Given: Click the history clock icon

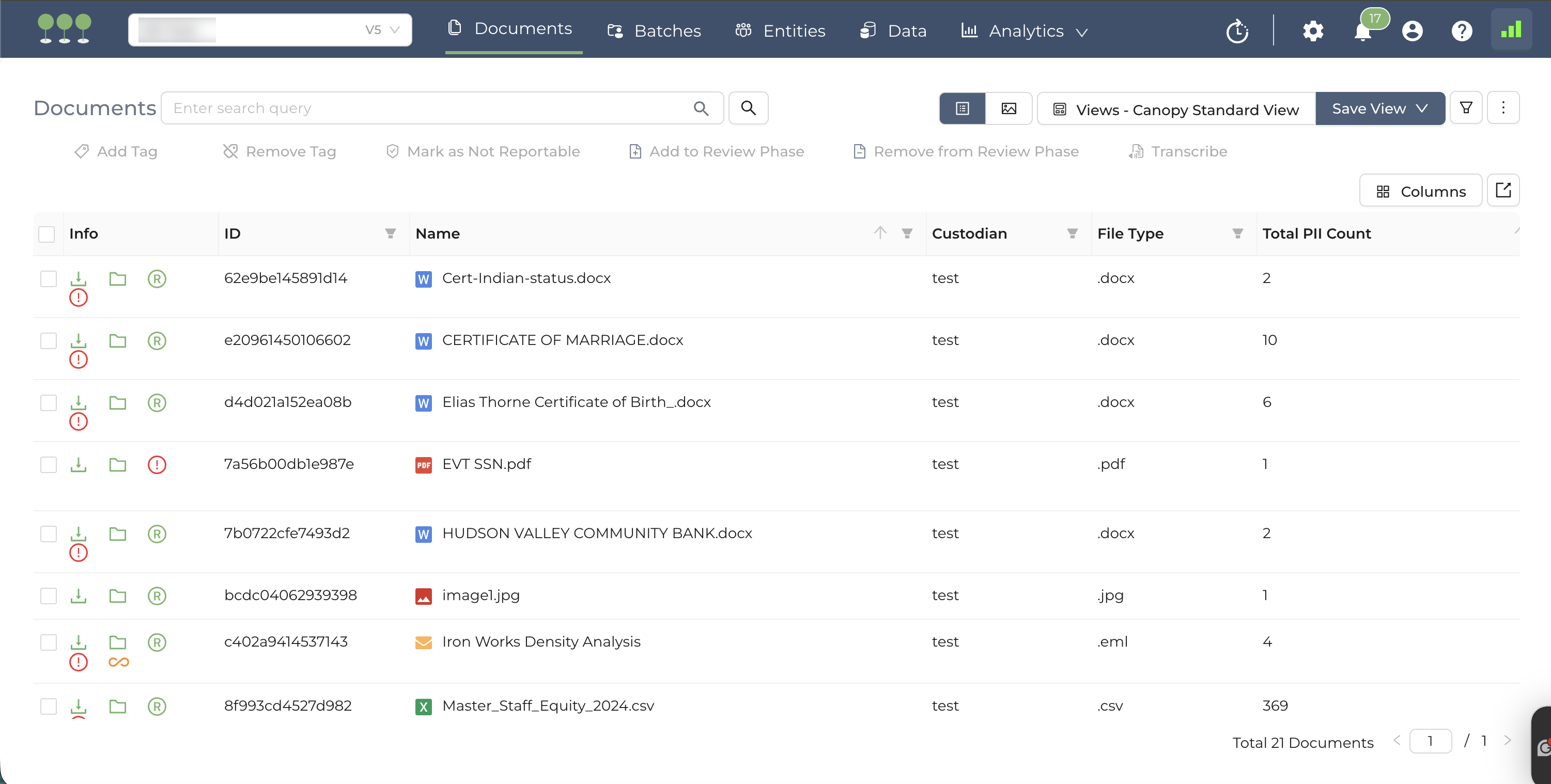Looking at the screenshot, I should 1237,32.
